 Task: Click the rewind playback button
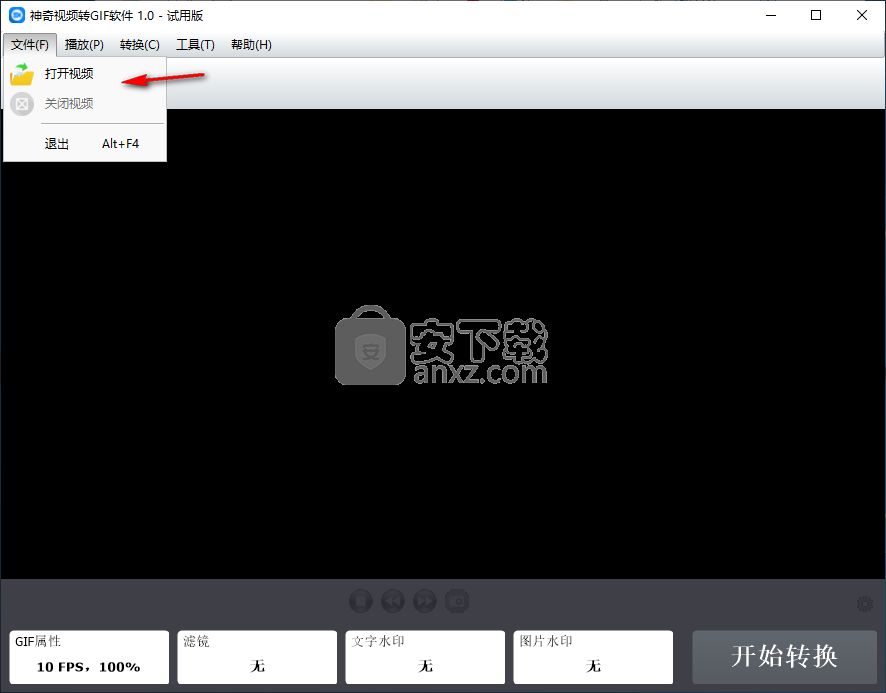[x=393, y=601]
